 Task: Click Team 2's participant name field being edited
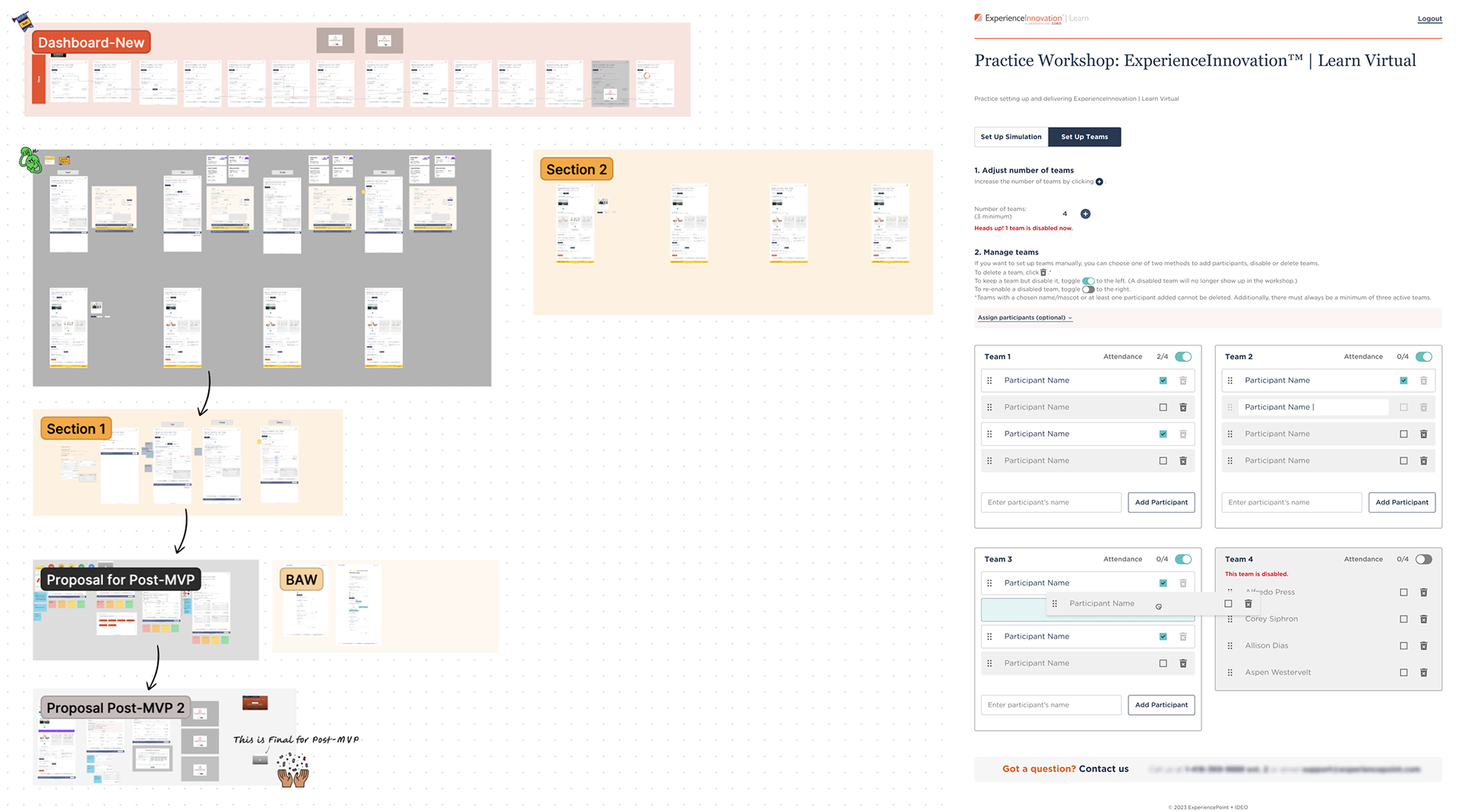click(1314, 408)
